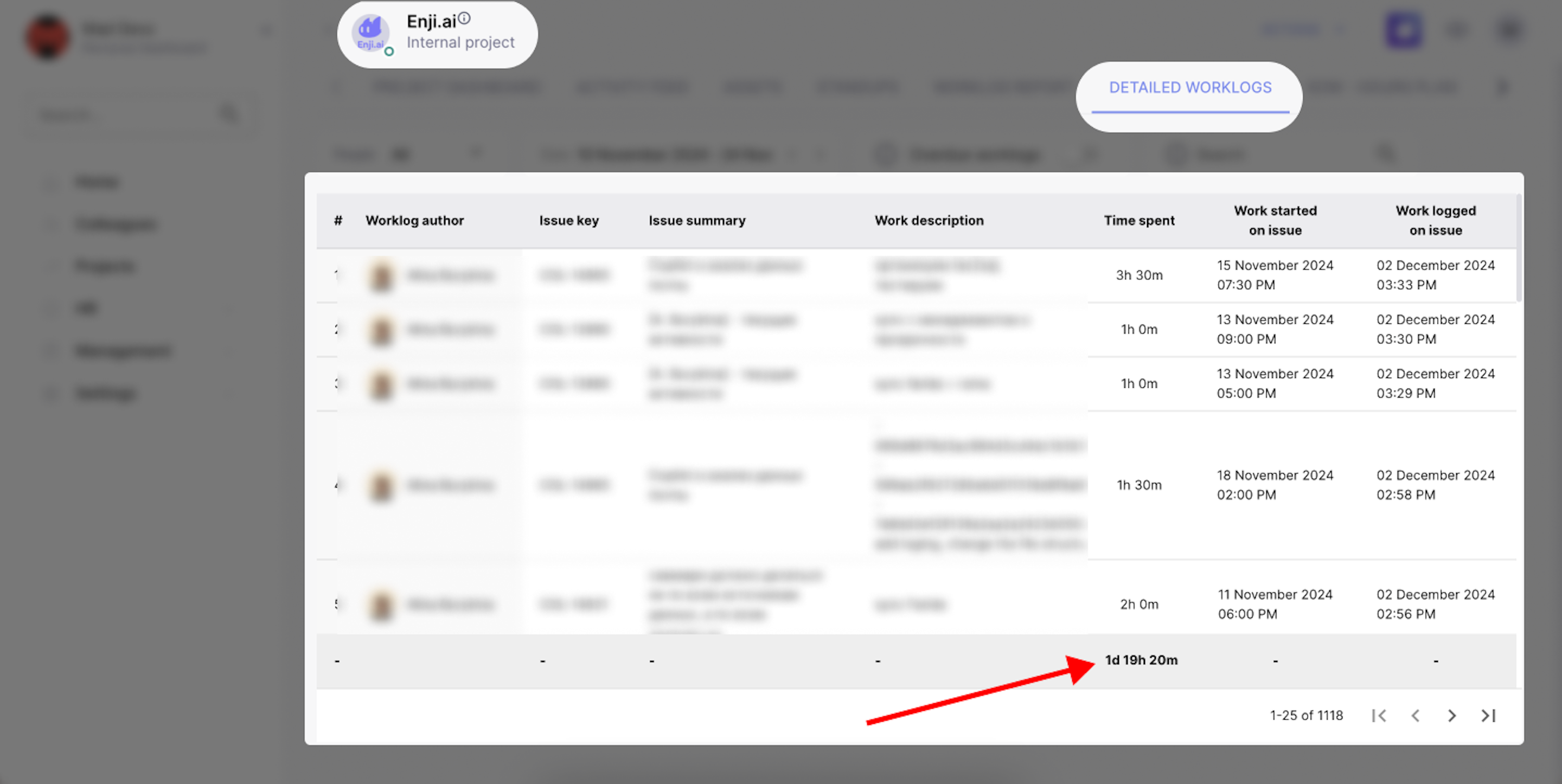Sort by the Issue summary column
This screenshot has height=784, width=1562.
pyautogui.click(x=697, y=221)
